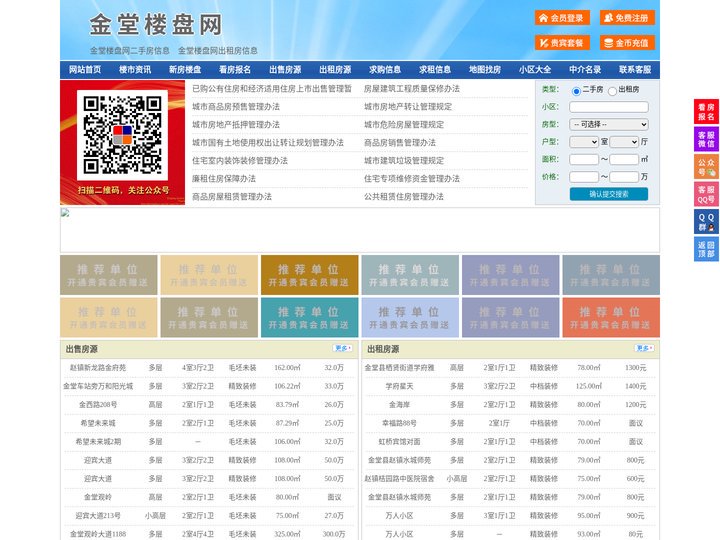The height and width of the screenshot is (540, 720).
Task: Open 廉租住房保障办法 link
Action: click(224, 179)
